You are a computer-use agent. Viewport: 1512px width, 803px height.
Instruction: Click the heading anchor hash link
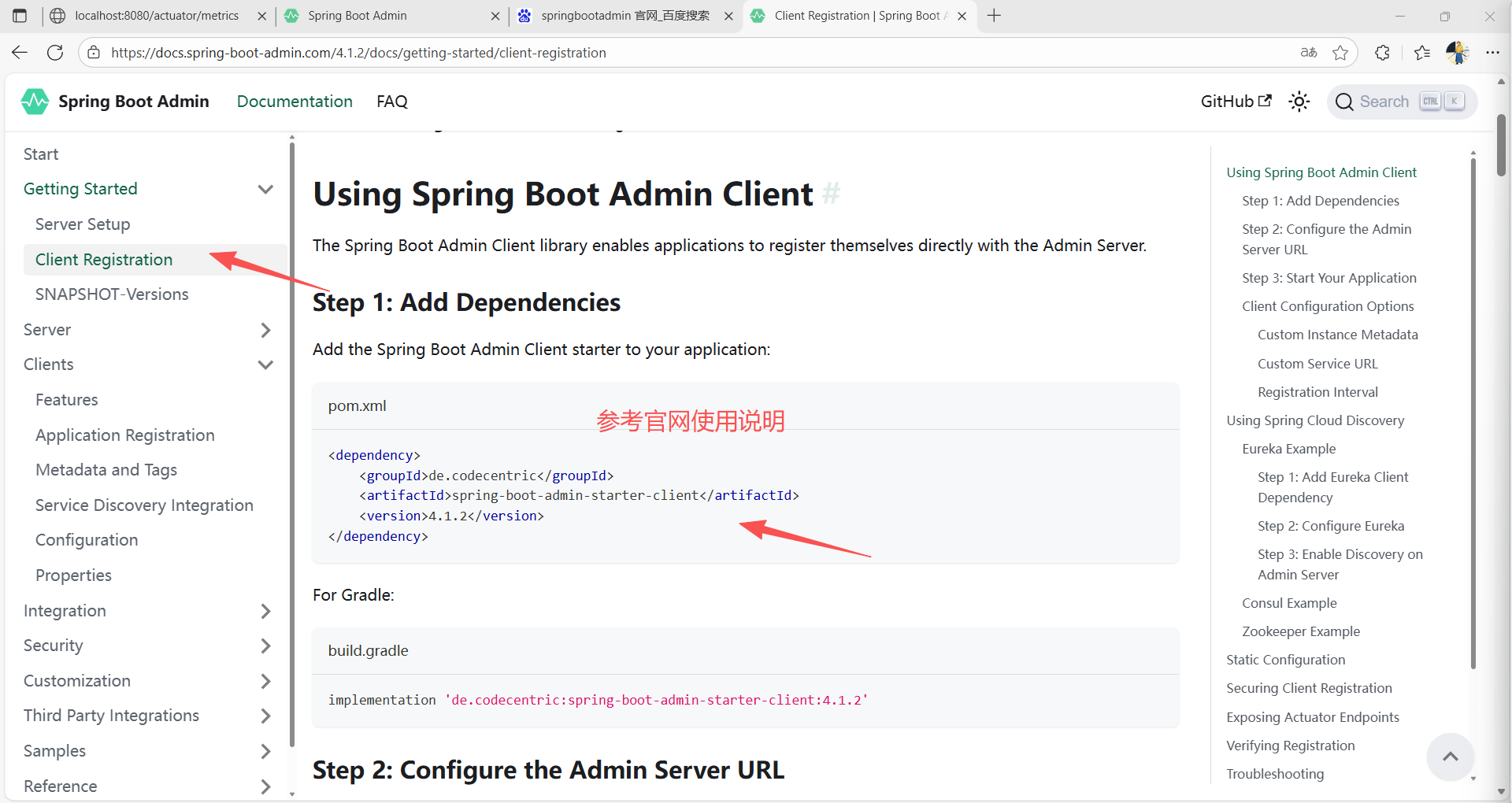coord(831,194)
